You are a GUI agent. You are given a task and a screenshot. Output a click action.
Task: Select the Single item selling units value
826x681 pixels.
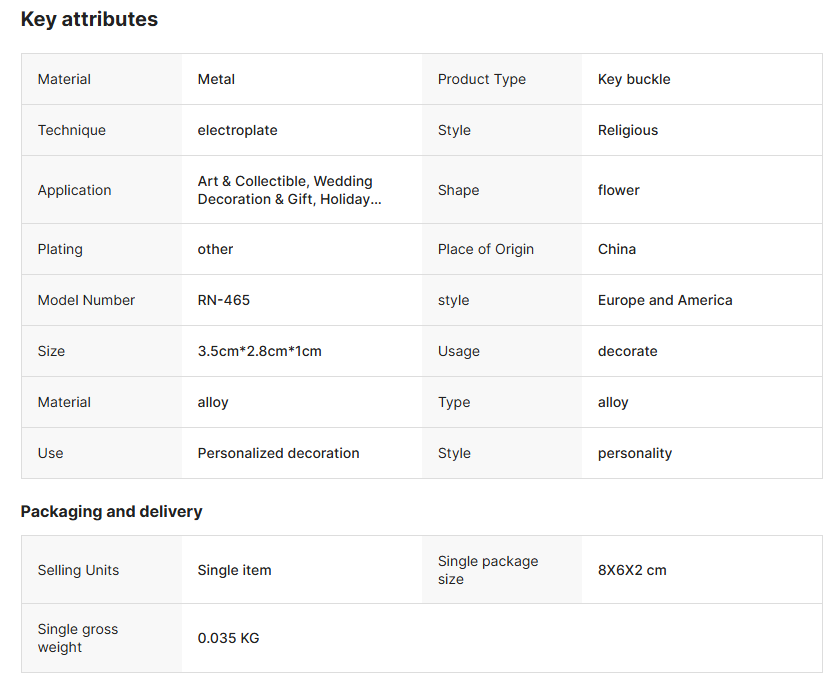234,570
